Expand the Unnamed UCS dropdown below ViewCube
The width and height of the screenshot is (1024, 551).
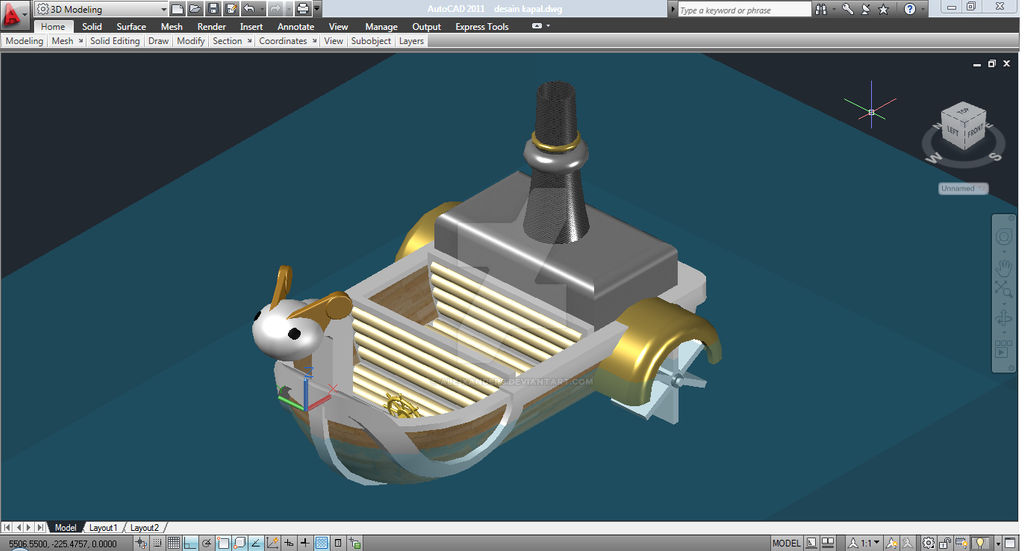pos(963,188)
